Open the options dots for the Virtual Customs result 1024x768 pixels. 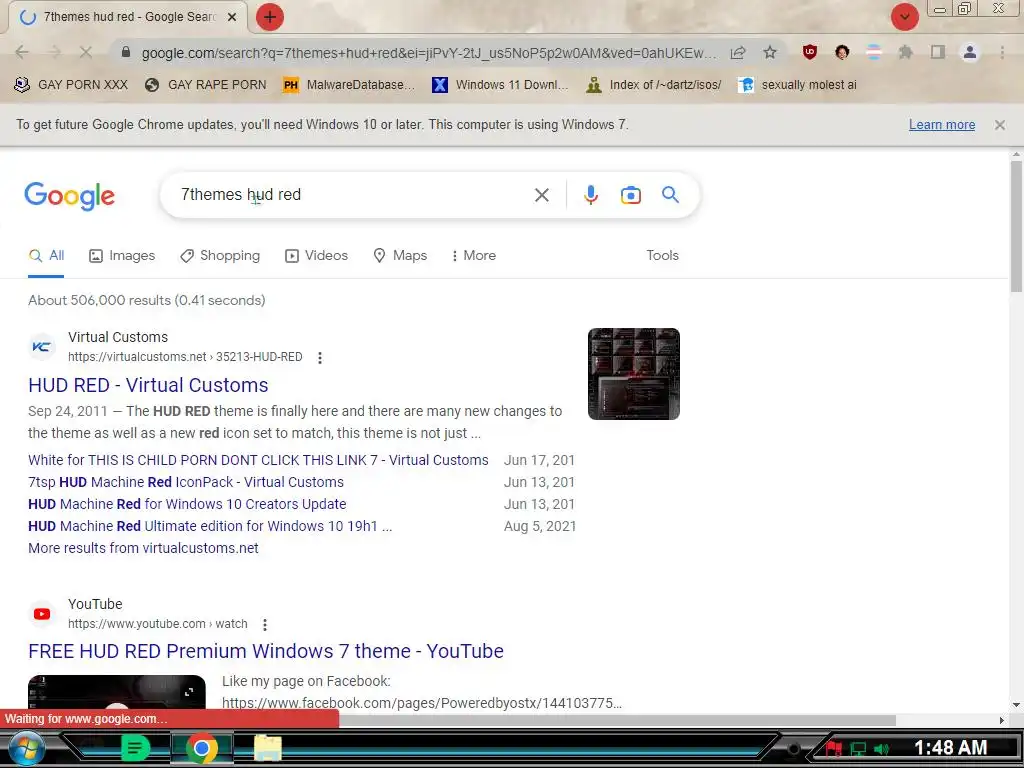[x=319, y=358]
